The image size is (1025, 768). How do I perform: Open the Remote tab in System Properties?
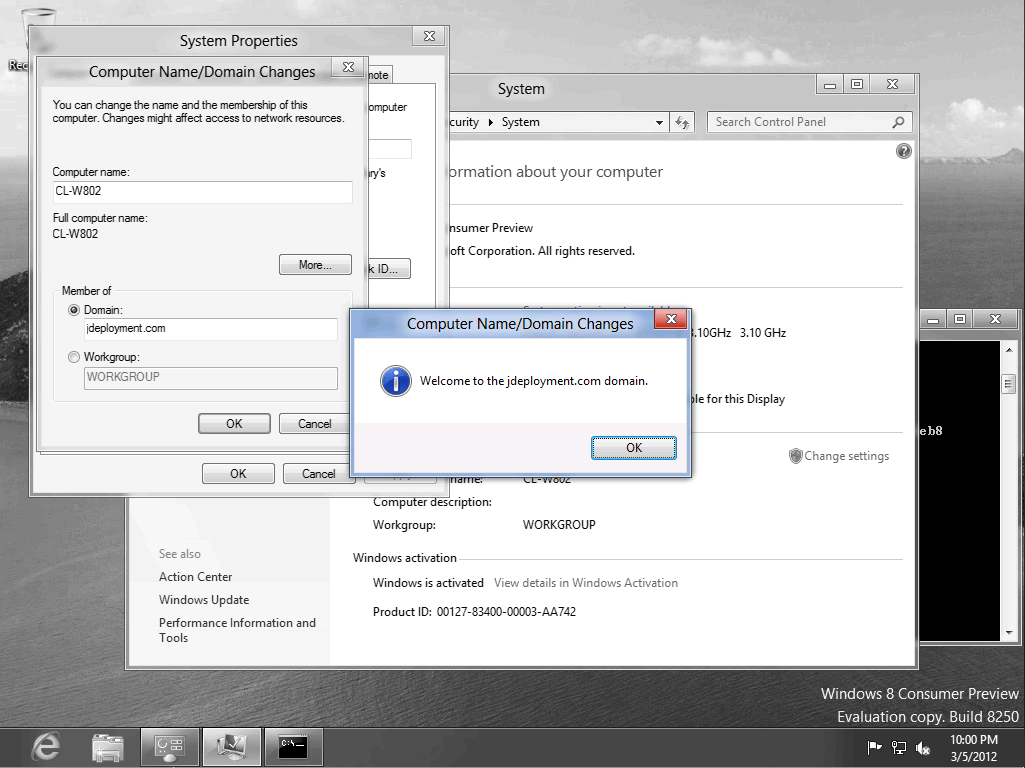378,75
